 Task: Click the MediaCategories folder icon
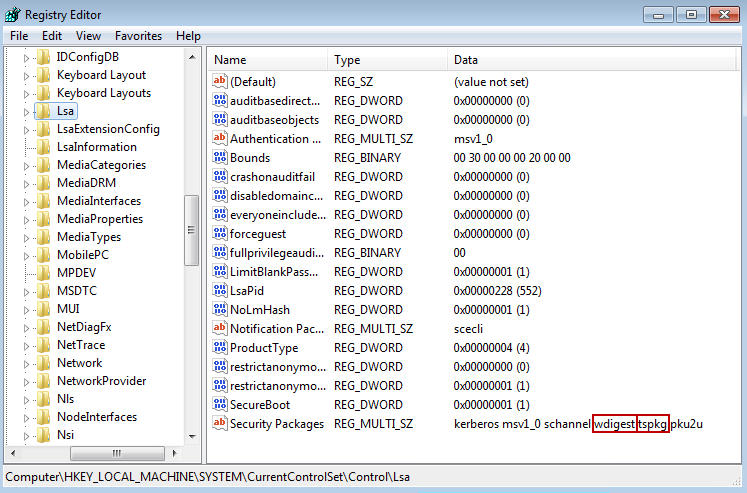coord(43,165)
